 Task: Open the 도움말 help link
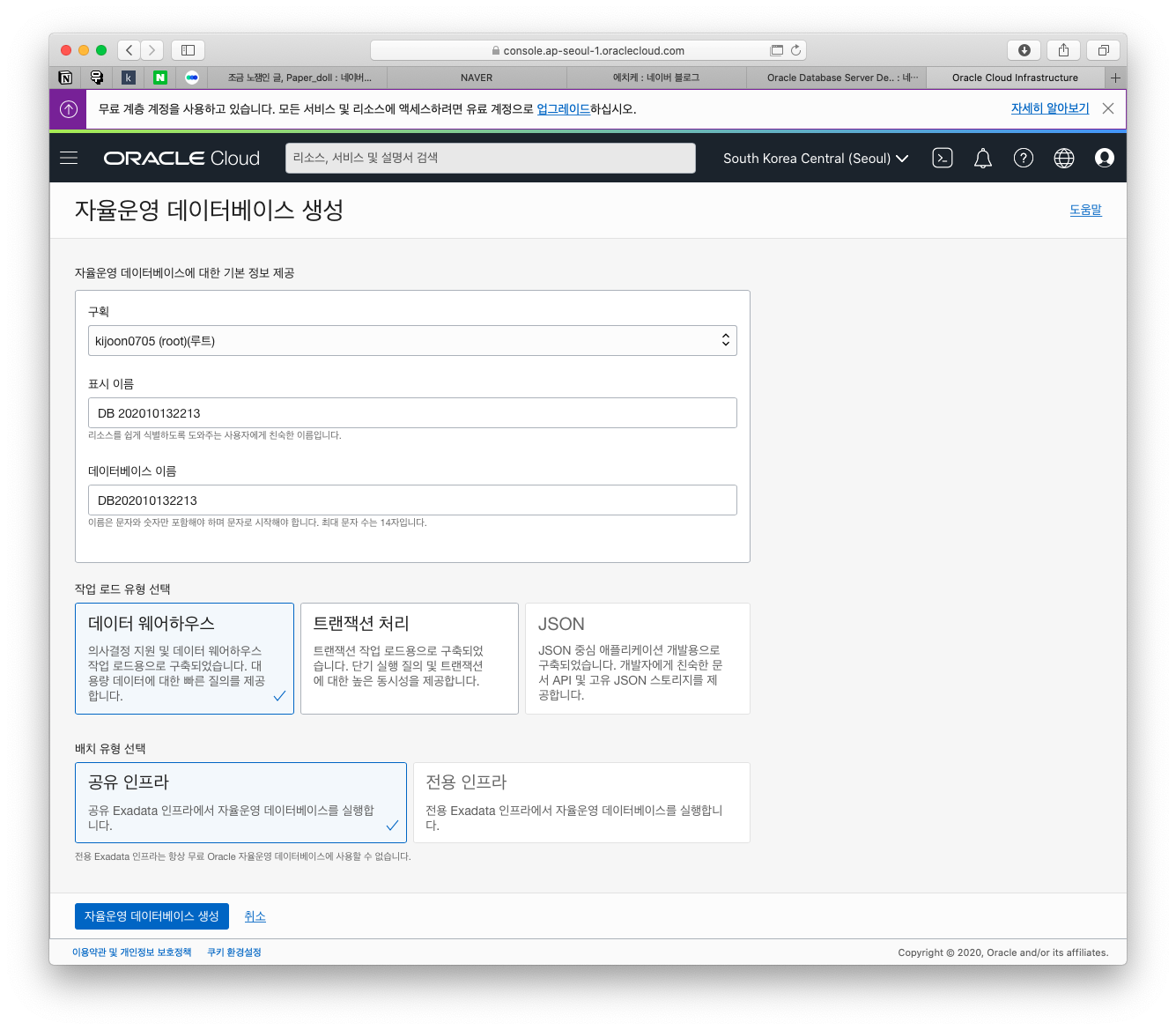[x=1085, y=210]
